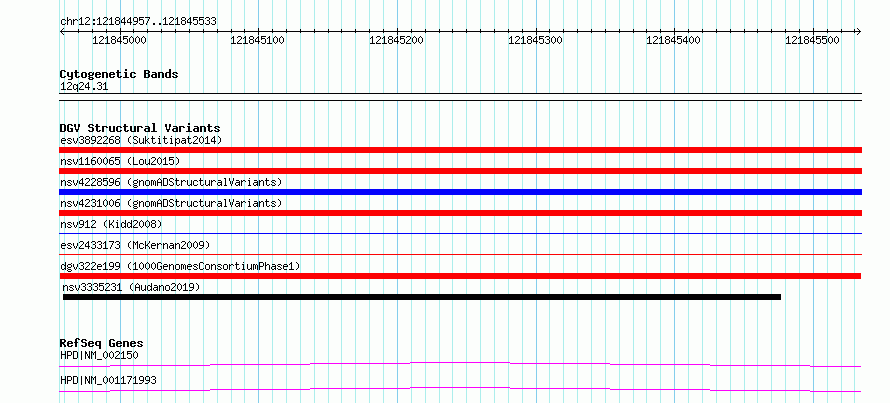Select the magenta track under HPD|NM_001171993

coord(460,389)
